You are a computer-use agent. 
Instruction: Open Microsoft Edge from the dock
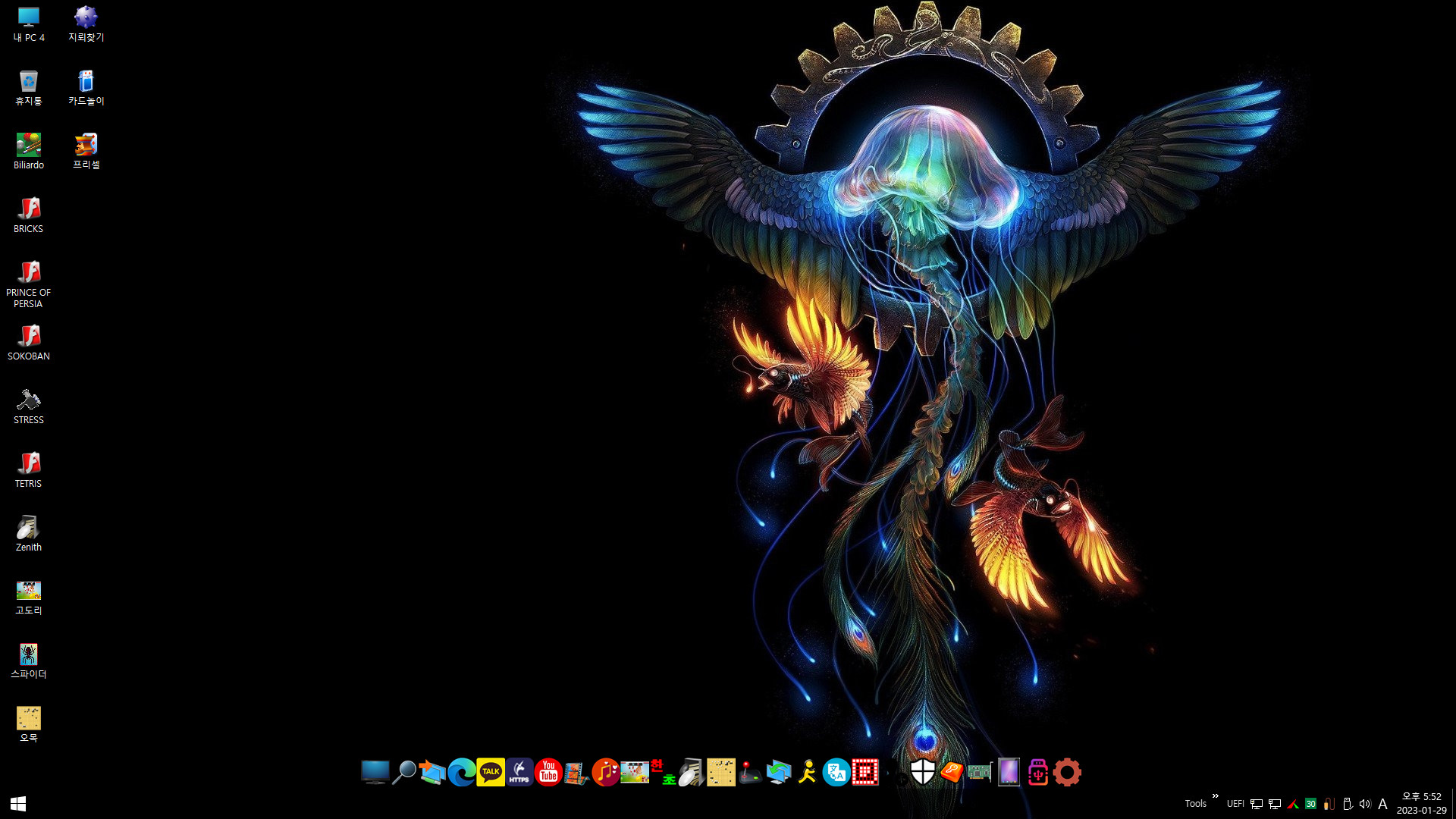pyautogui.click(x=461, y=772)
